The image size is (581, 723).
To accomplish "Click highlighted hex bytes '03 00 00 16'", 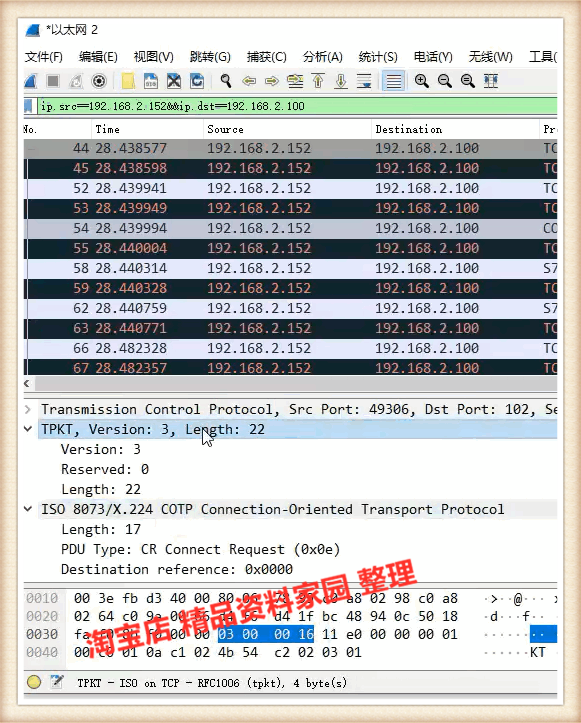I will [x=266, y=634].
